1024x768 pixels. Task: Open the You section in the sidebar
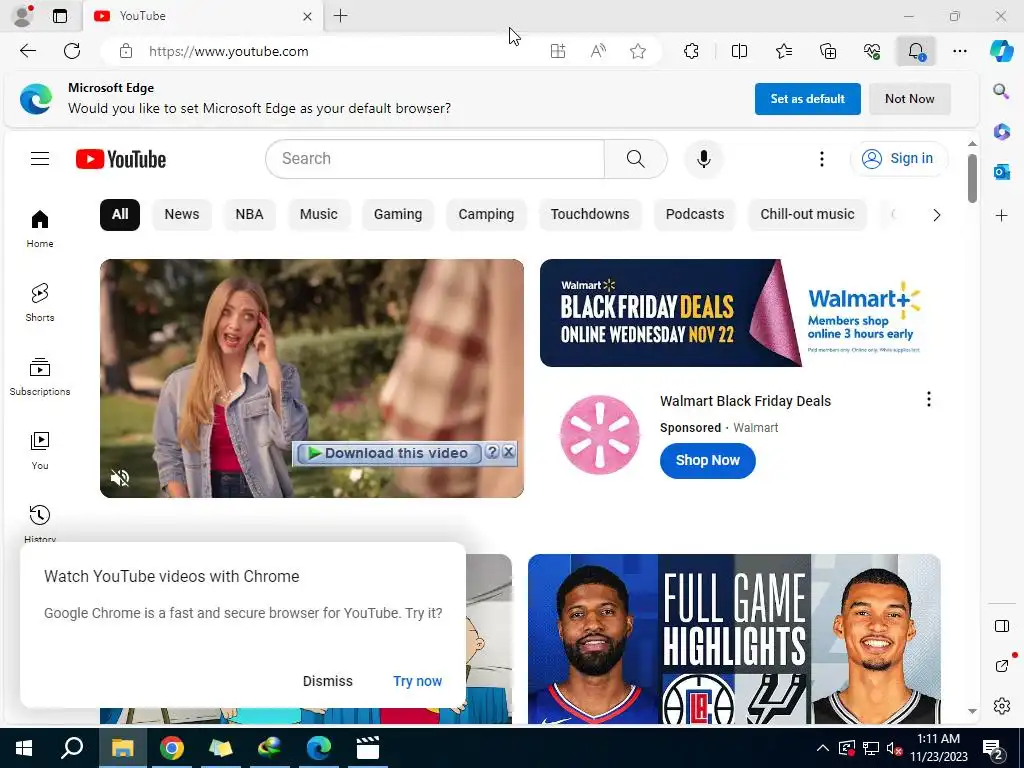point(40,451)
